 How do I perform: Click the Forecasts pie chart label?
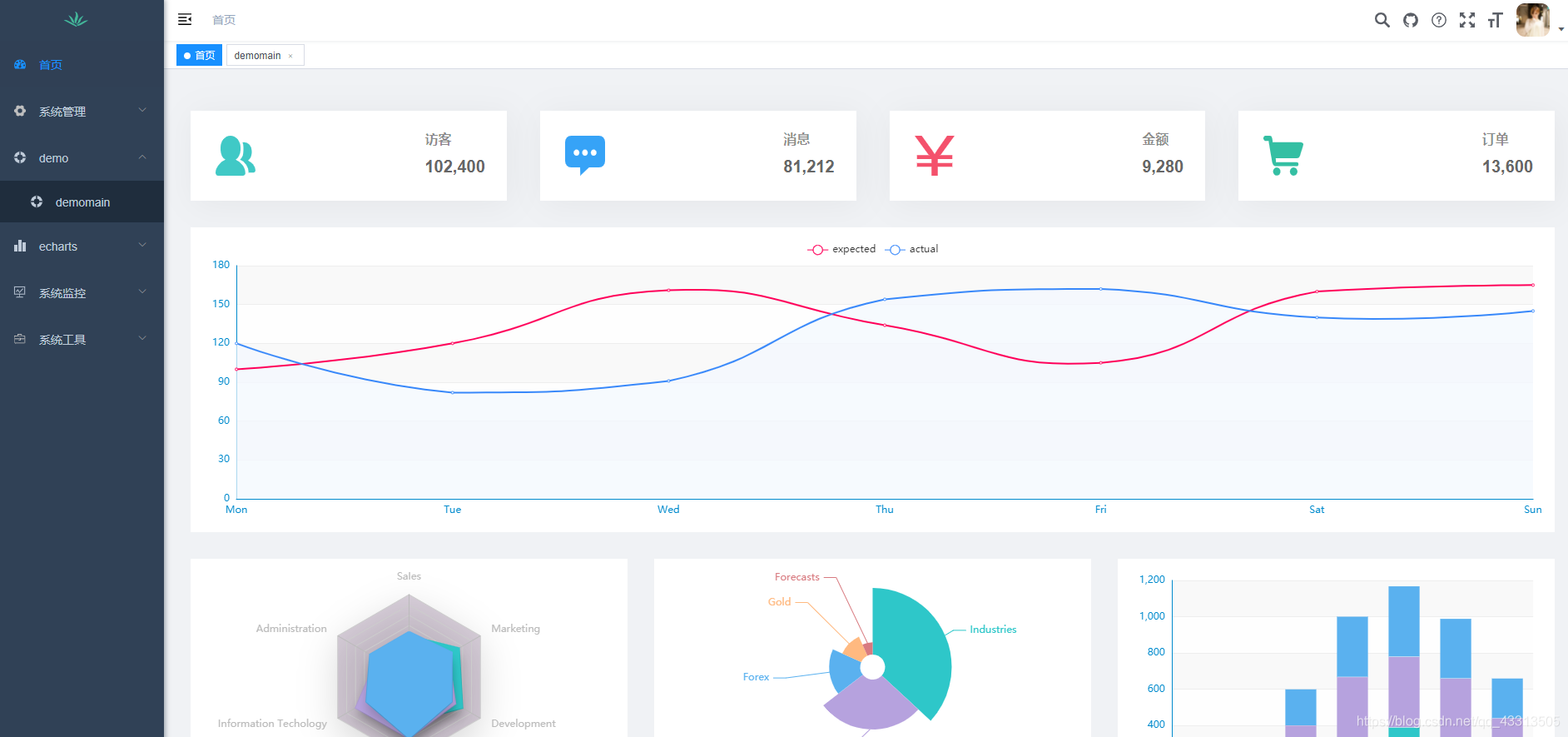tap(796, 577)
